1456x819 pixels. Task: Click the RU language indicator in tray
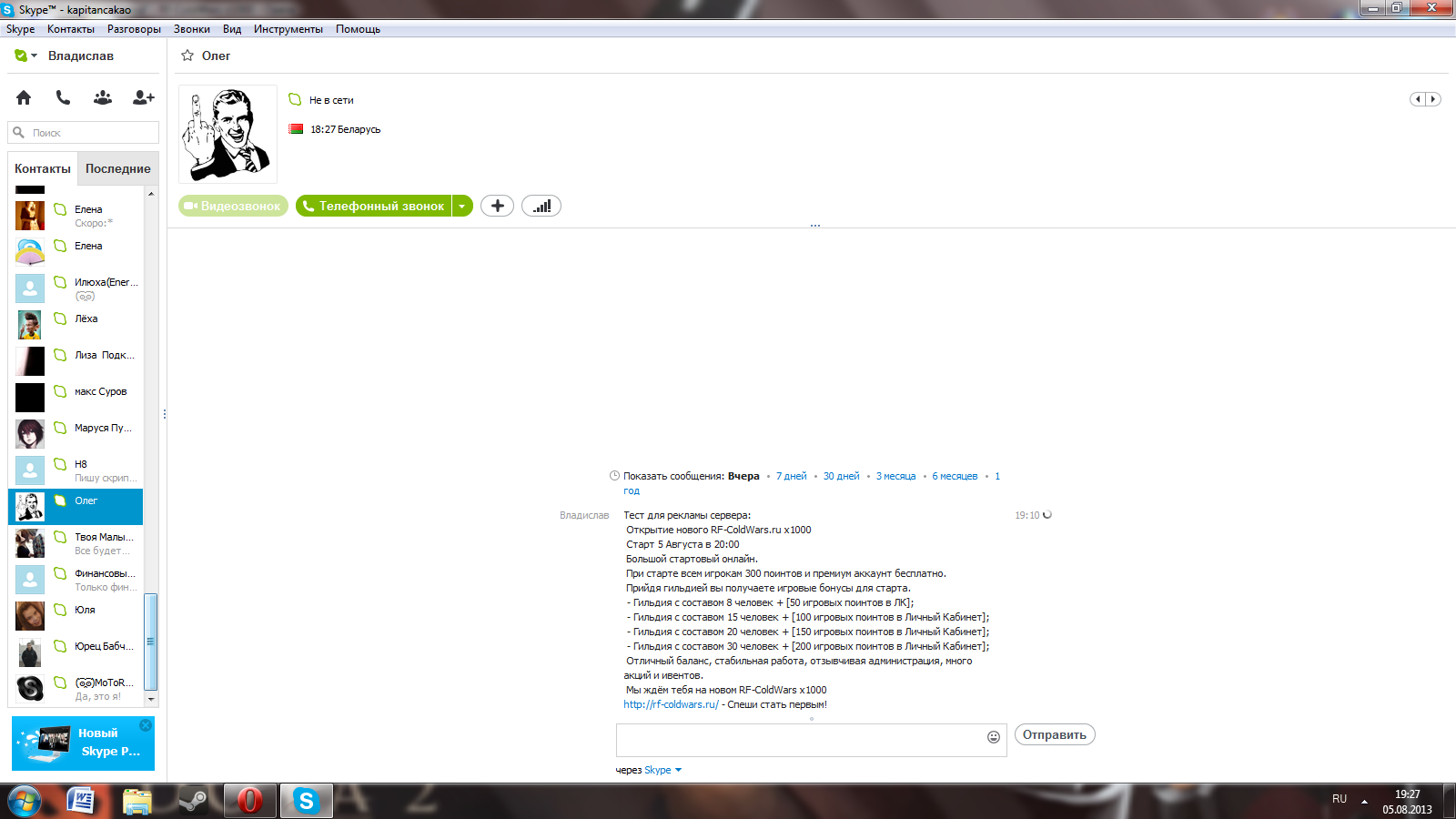pyautogui.click(x=1340, y=799)
